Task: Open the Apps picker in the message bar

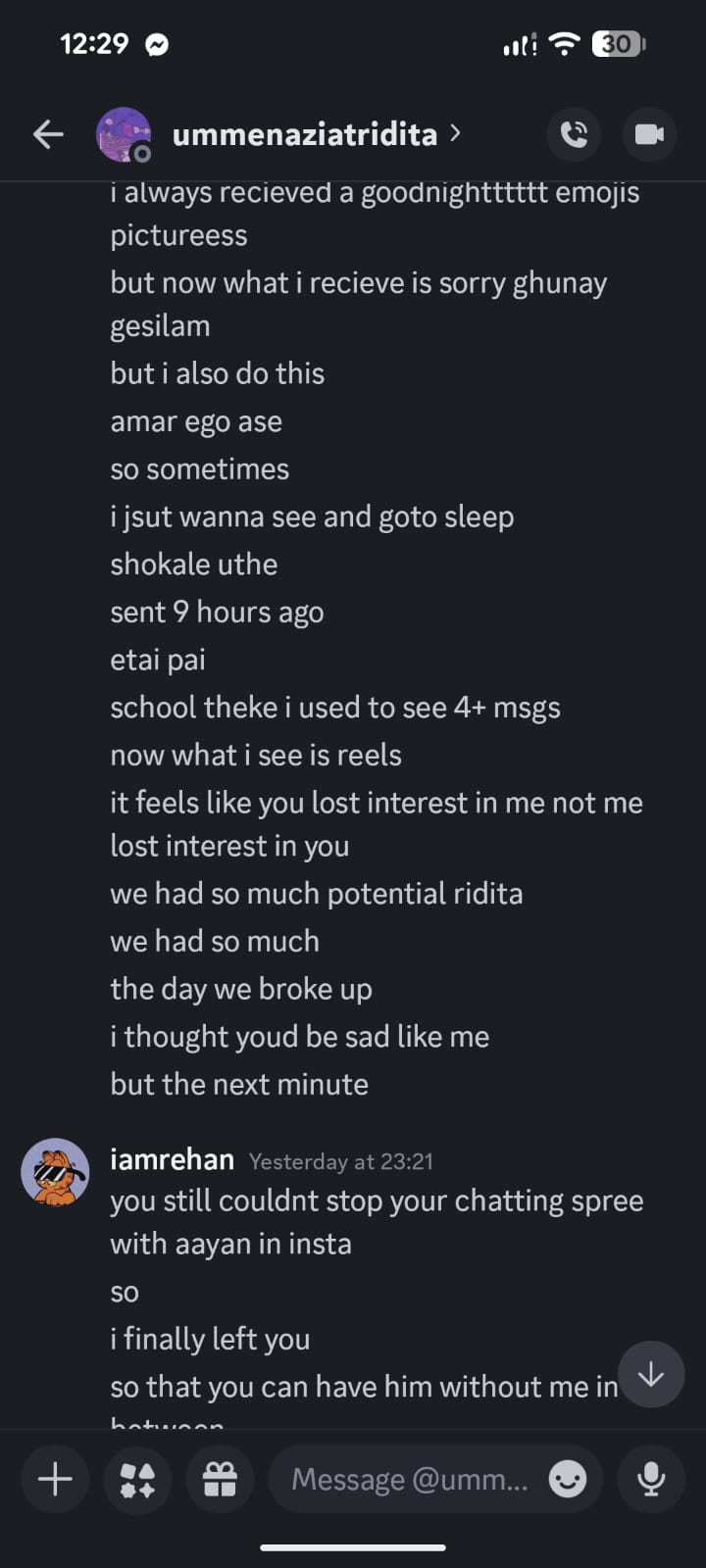Action: click(137, 1479)
